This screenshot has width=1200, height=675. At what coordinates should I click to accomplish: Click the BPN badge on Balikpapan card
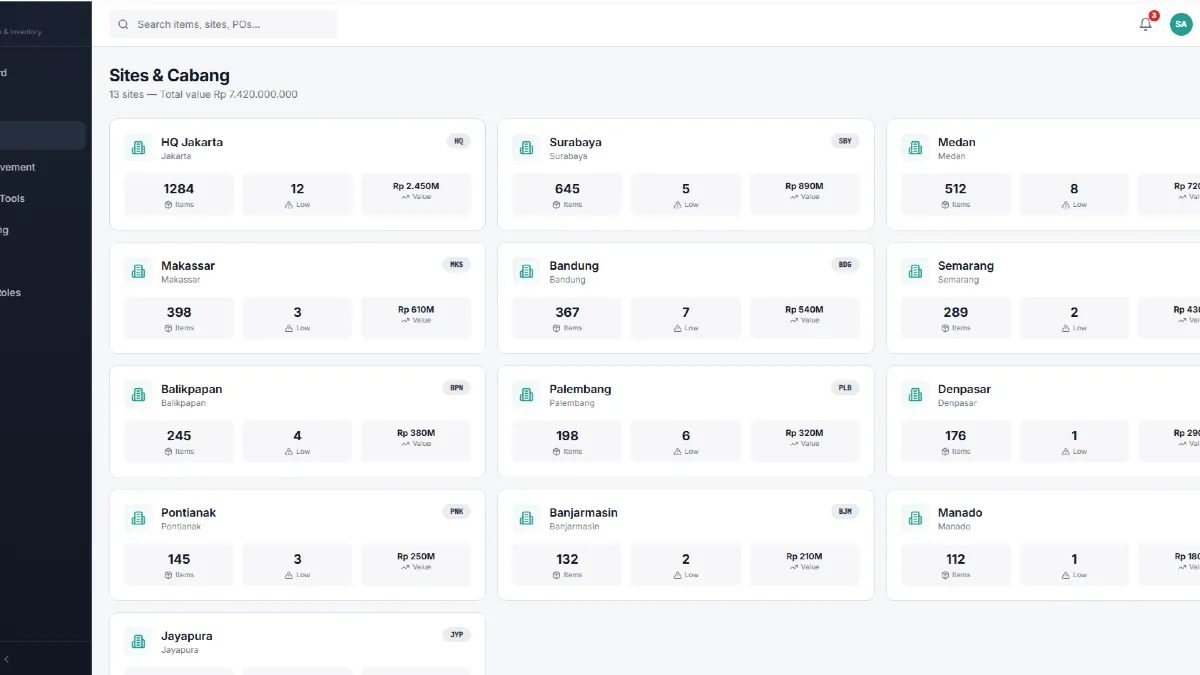tap(457, 388)
